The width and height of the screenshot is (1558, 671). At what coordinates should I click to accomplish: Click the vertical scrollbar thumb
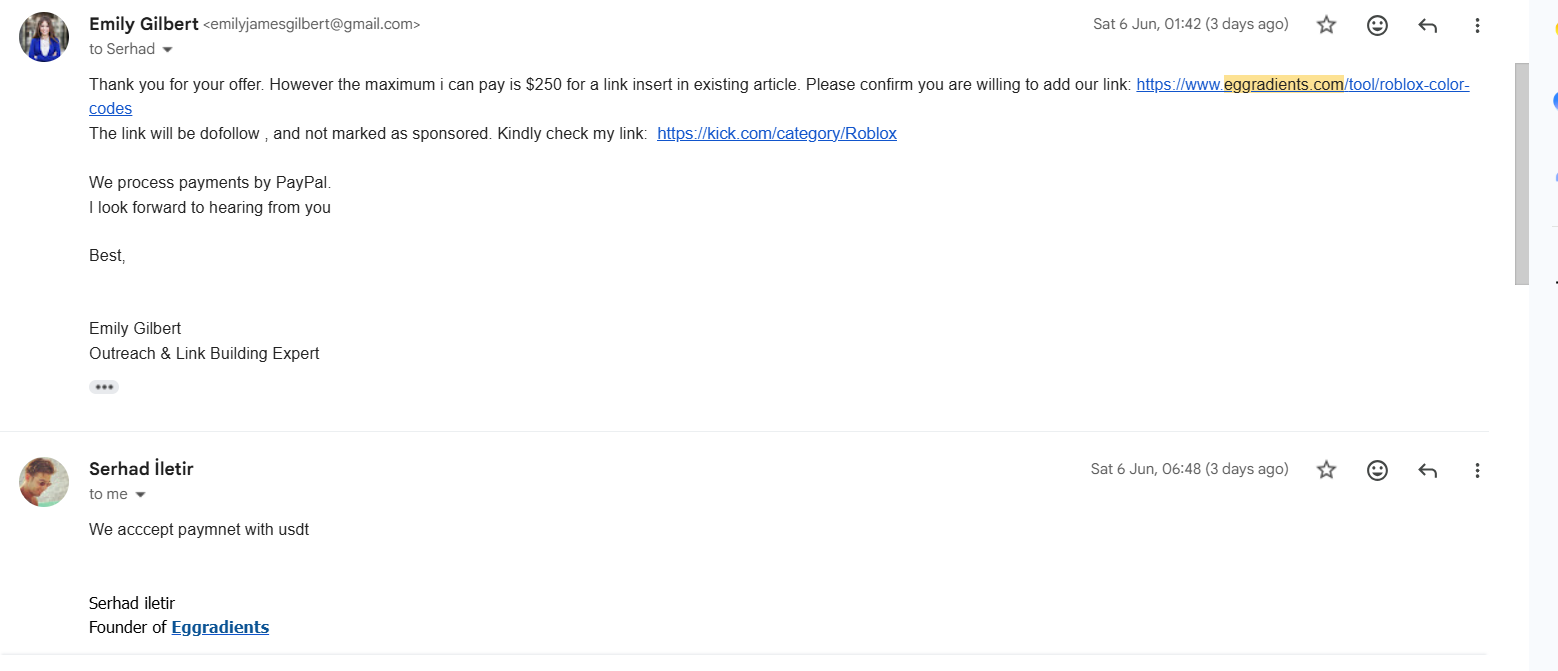pyautogui.click(x=1522, y=174)
